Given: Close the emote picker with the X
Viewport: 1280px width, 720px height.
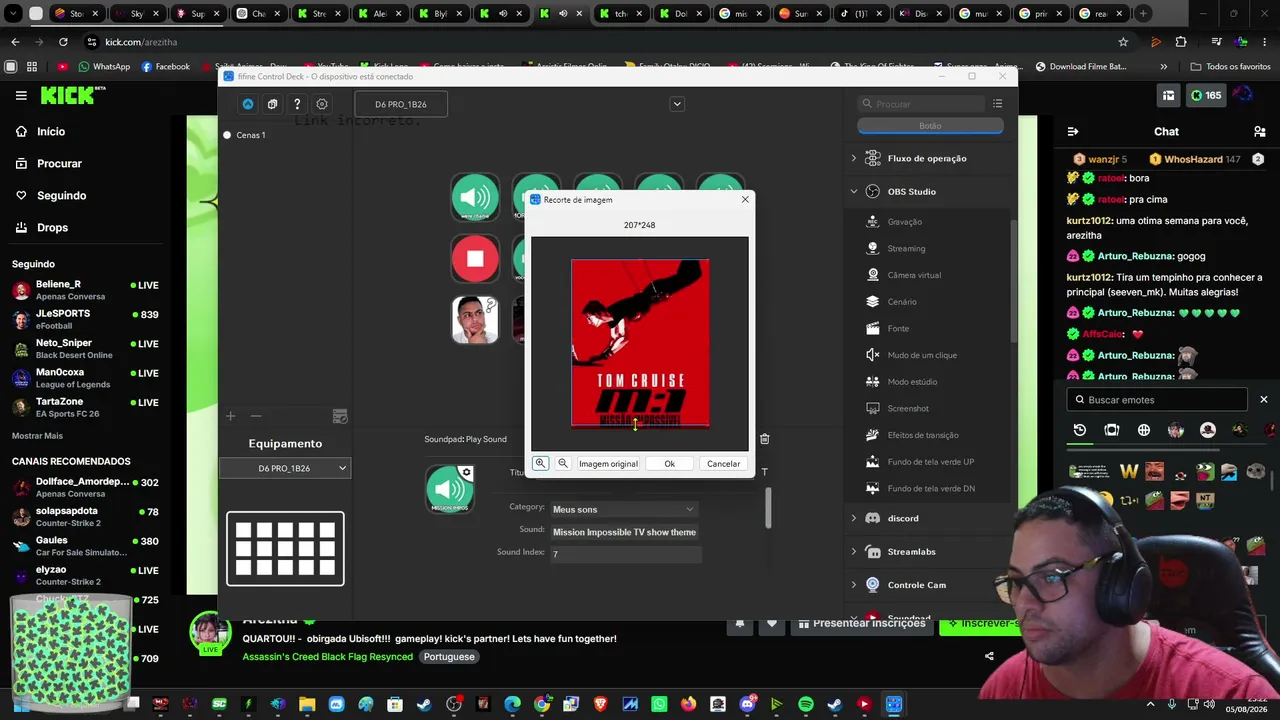Looking at the screenshot, I should (x=1264, y=399).
